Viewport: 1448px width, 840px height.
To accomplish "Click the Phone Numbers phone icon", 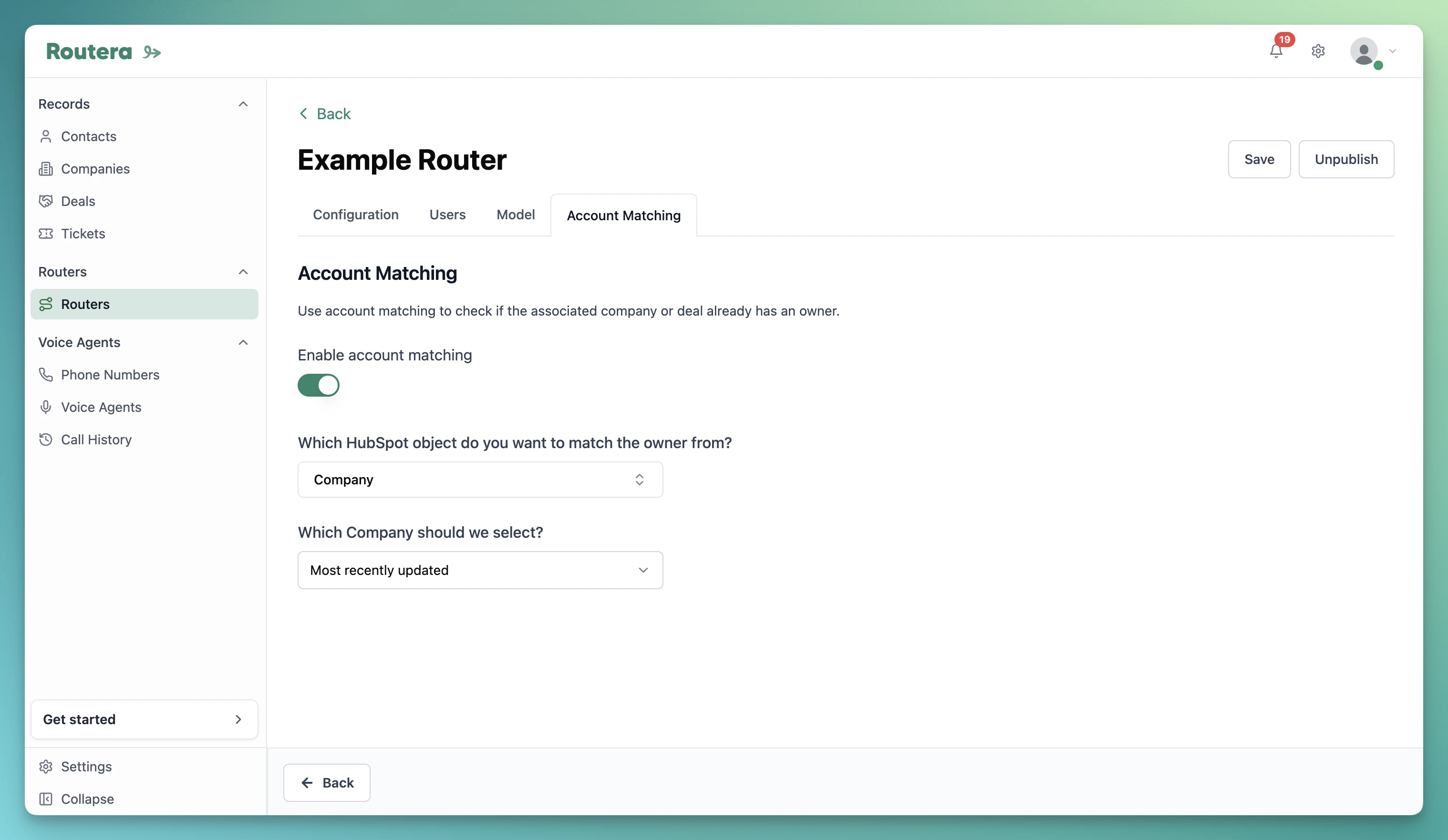I will point(46,375).
